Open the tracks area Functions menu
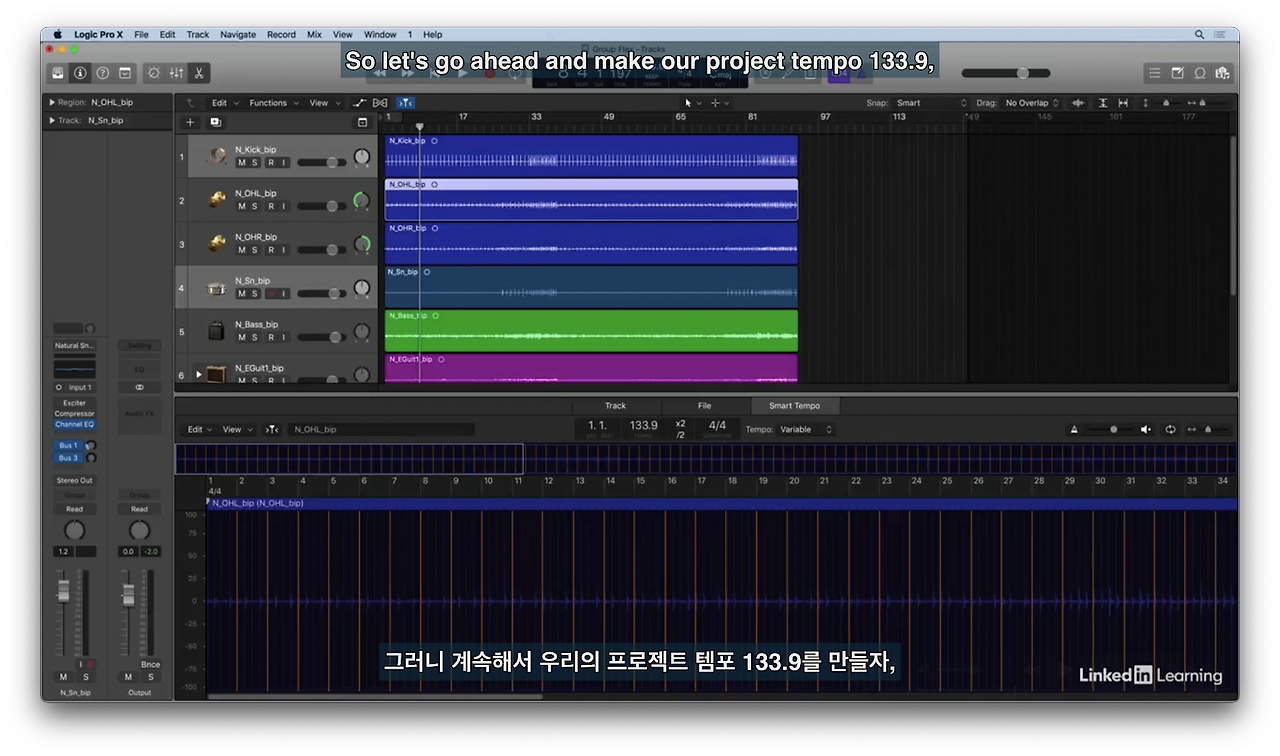This screenshot has height=756, width=1280. [x=272, y=103]
